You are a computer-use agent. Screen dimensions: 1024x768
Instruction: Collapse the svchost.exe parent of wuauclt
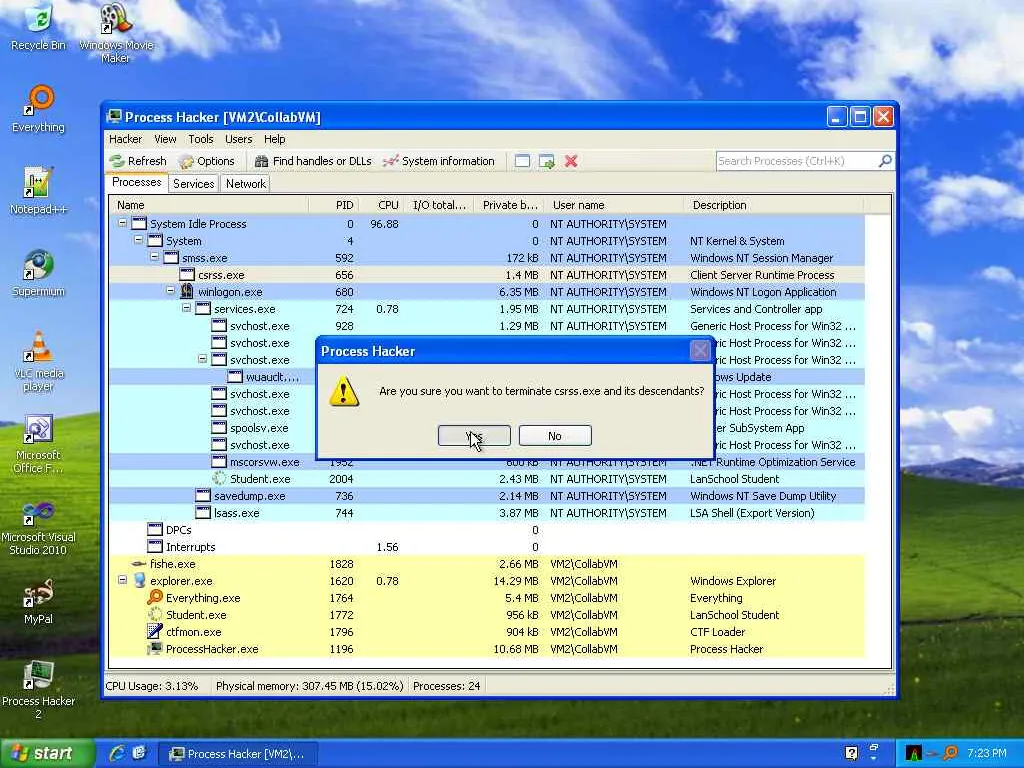[202, 359]
